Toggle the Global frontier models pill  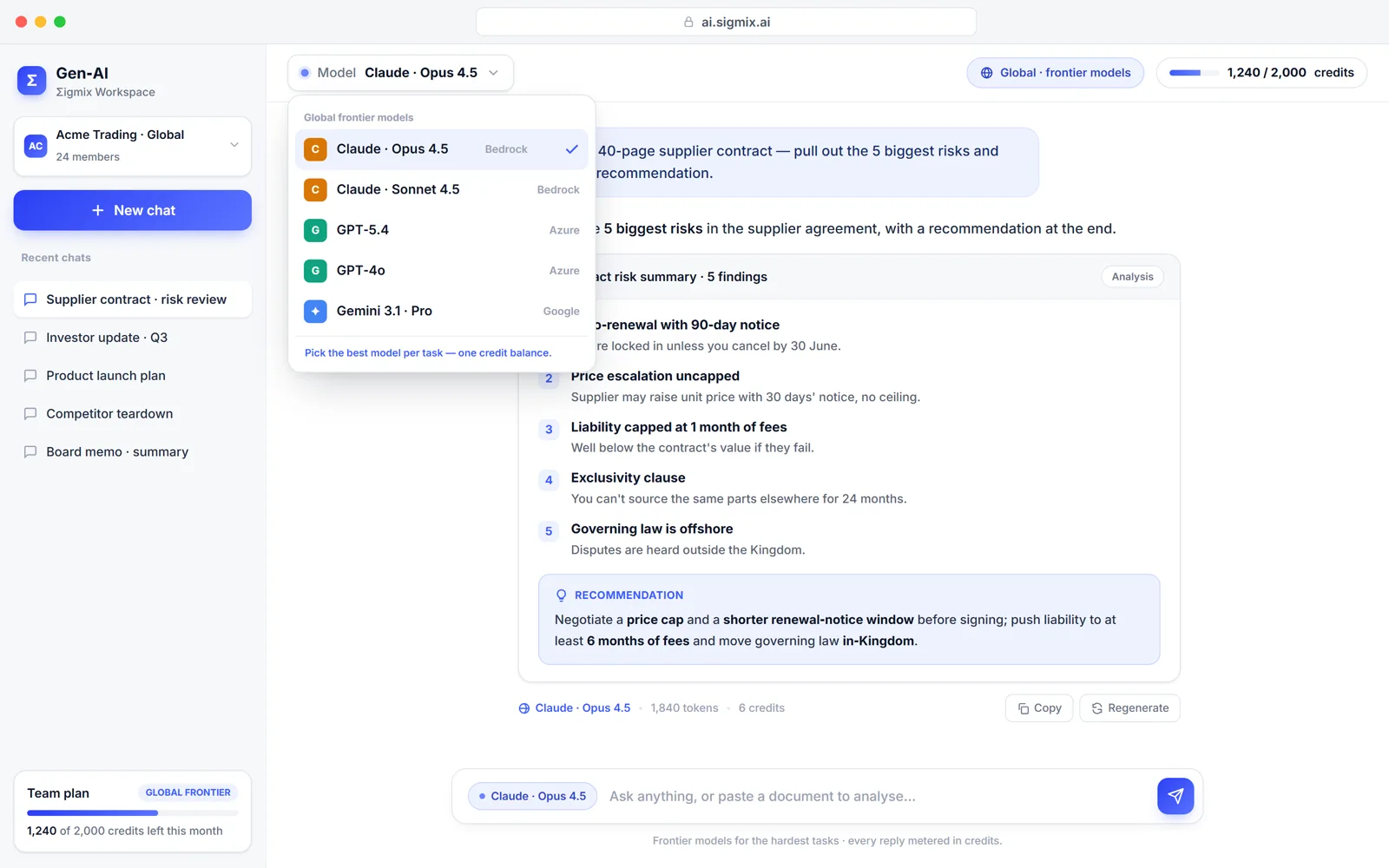click(1056, 73)
